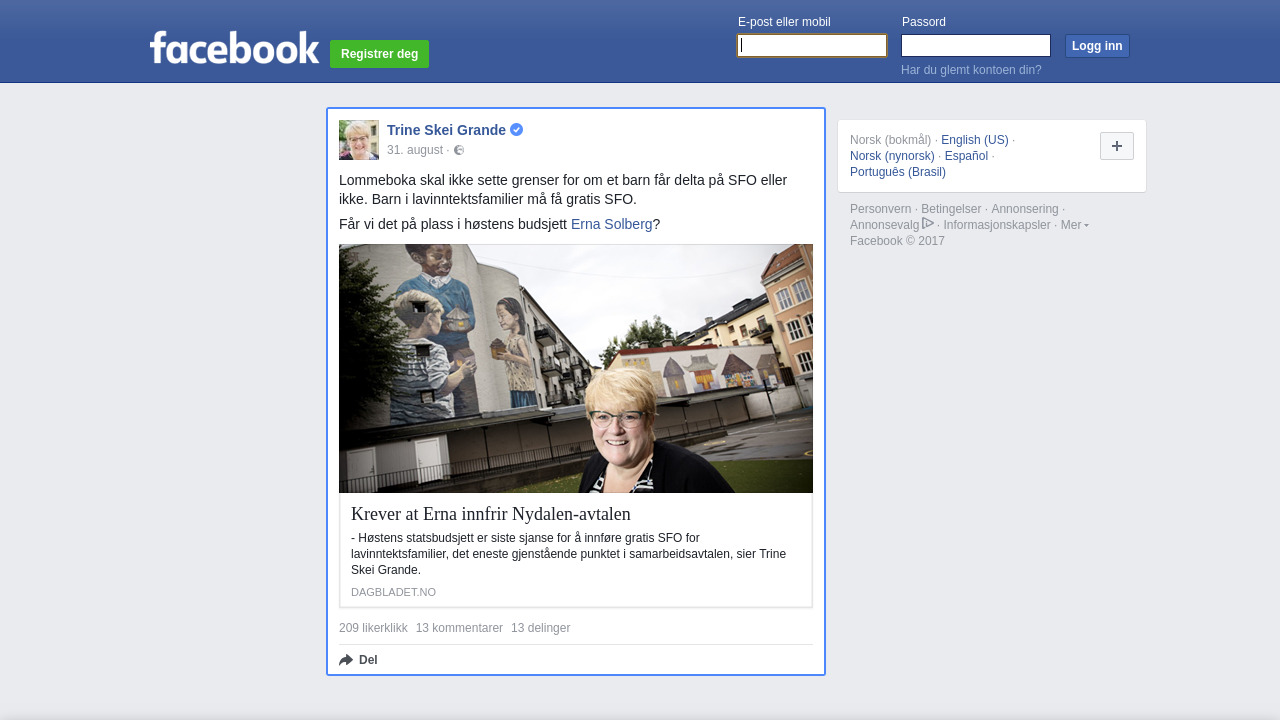Open the Annonsering footer link
This screenshot has width=1280, height=720.
point(1024,209)
